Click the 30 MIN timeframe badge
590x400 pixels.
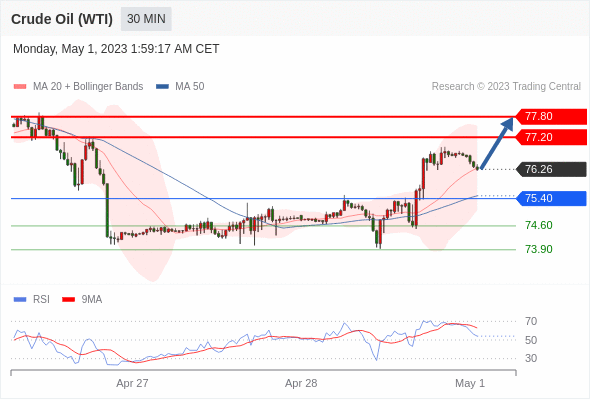pyautogui.click(x=146, y=19)
